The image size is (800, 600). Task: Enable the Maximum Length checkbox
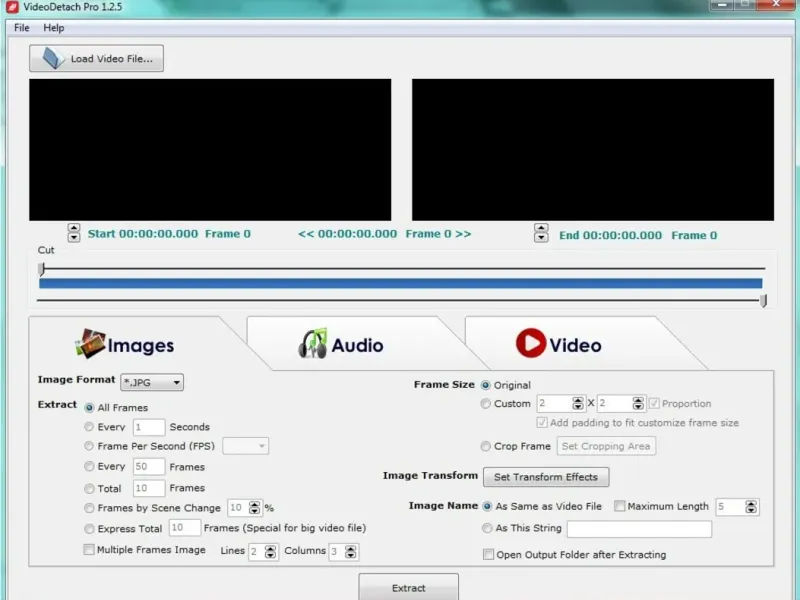[x=619, y=506]
